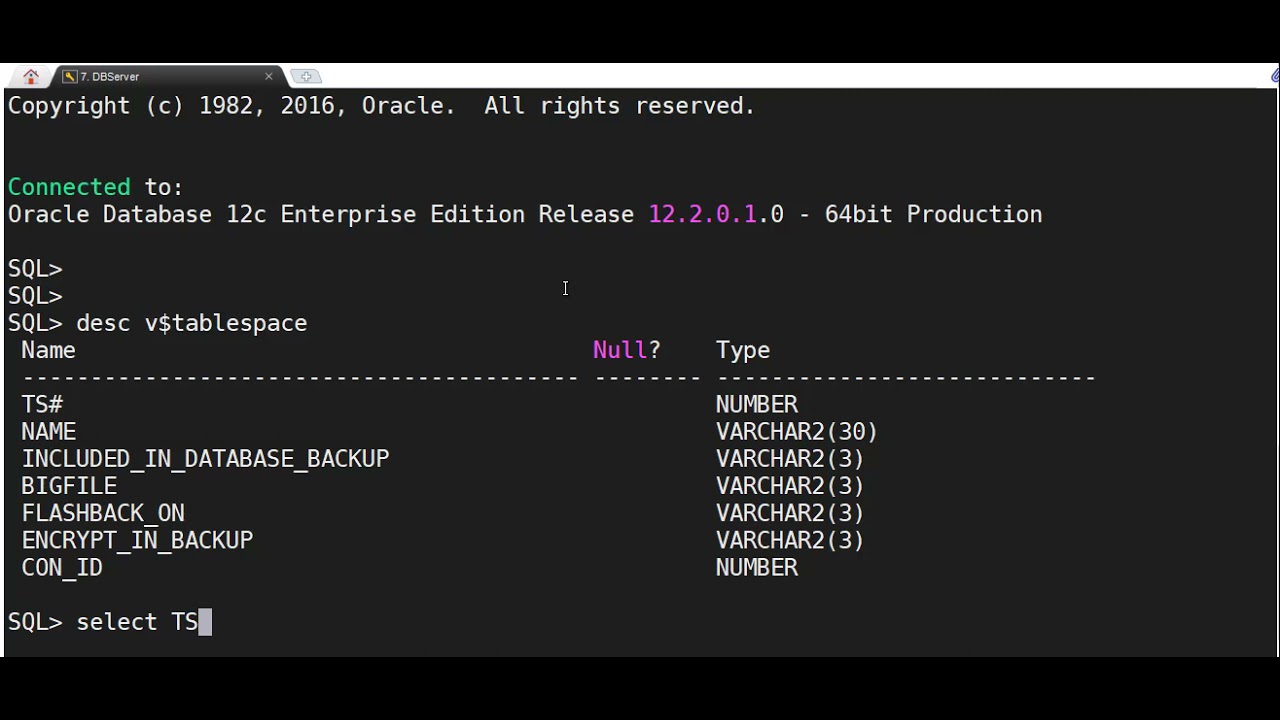Click the 12.2.0.1 release number
The width and height of the screenshot is (1280, 720).
tap(702, 214)
